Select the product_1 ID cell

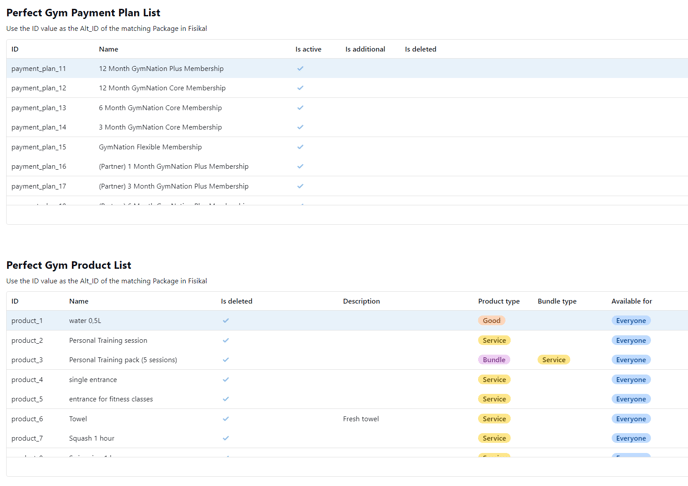[27, 321]
